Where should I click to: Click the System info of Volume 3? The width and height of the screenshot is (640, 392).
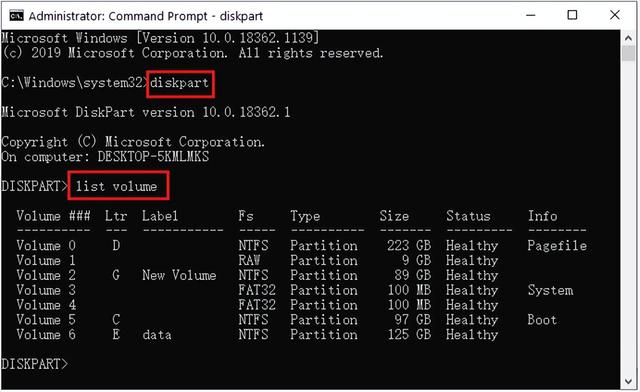[550, 290]
